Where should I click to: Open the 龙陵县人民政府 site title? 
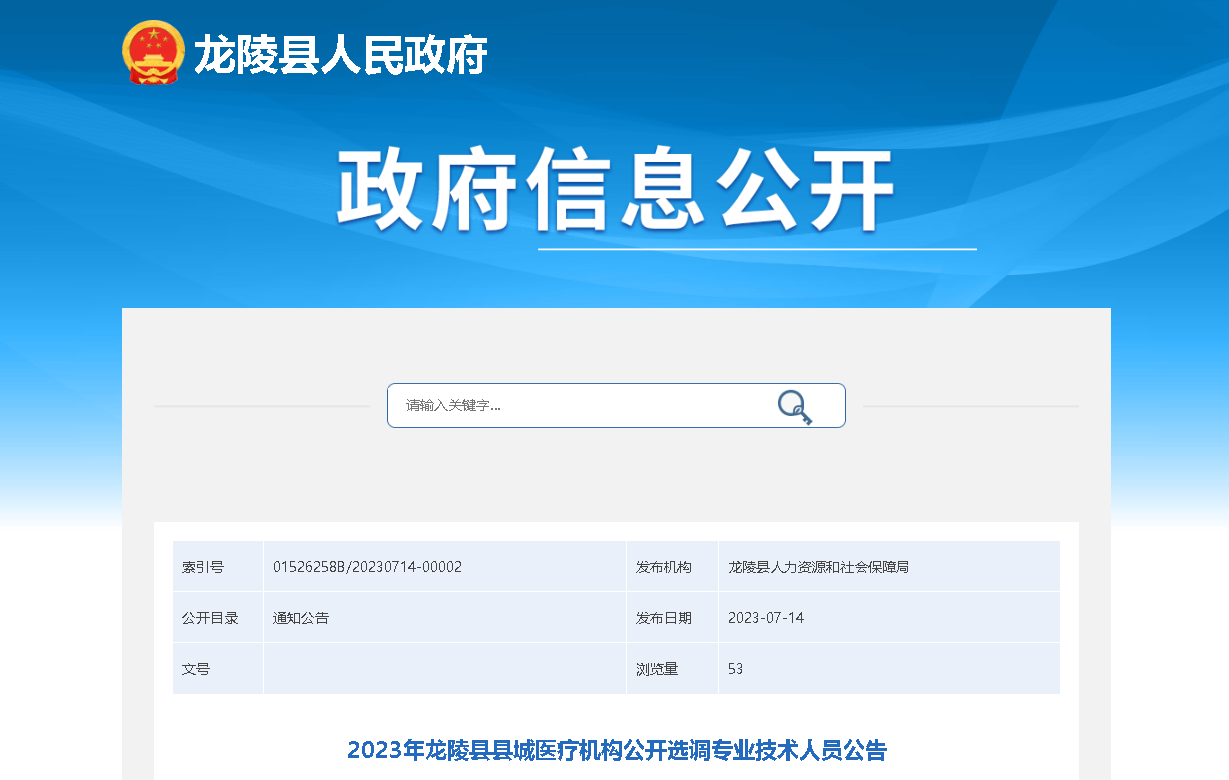340,54
